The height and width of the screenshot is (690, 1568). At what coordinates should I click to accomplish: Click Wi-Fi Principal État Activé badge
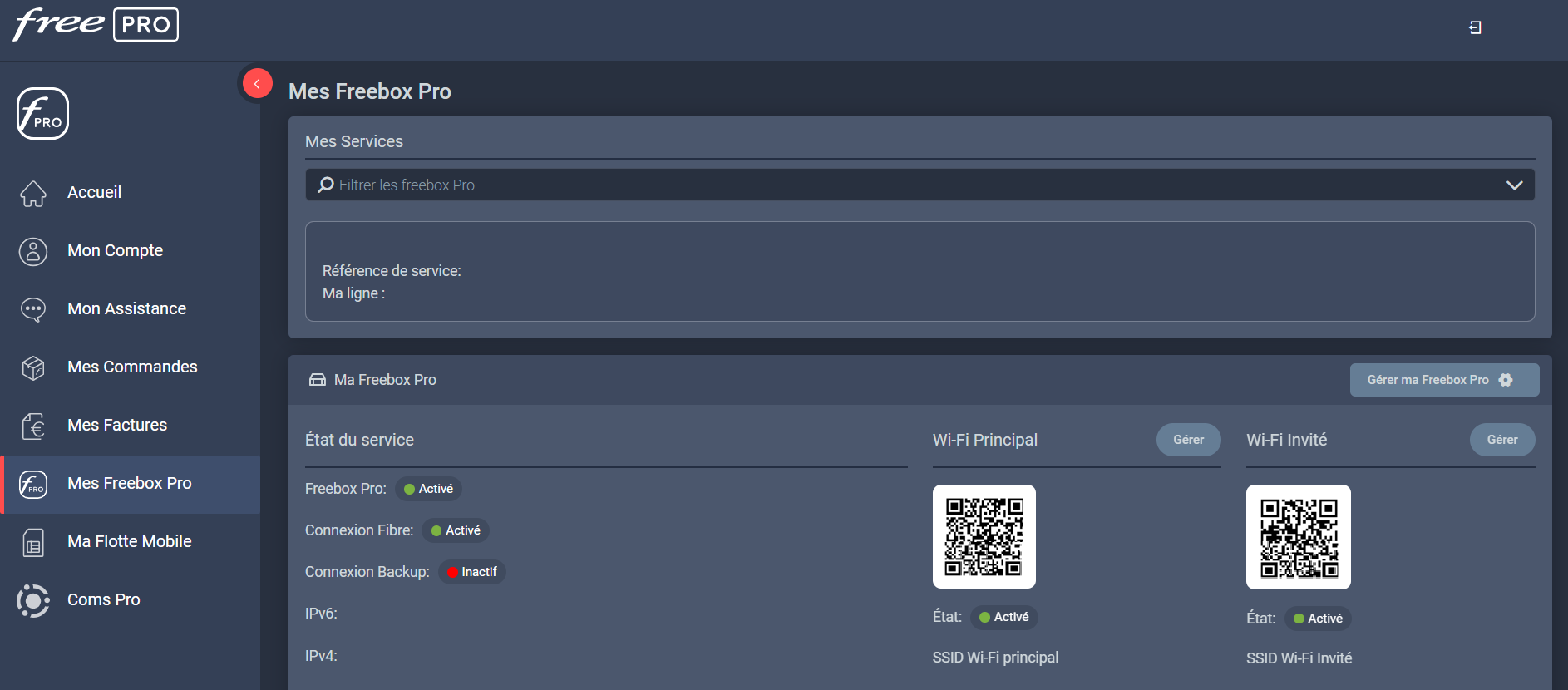pos(1003,617)
